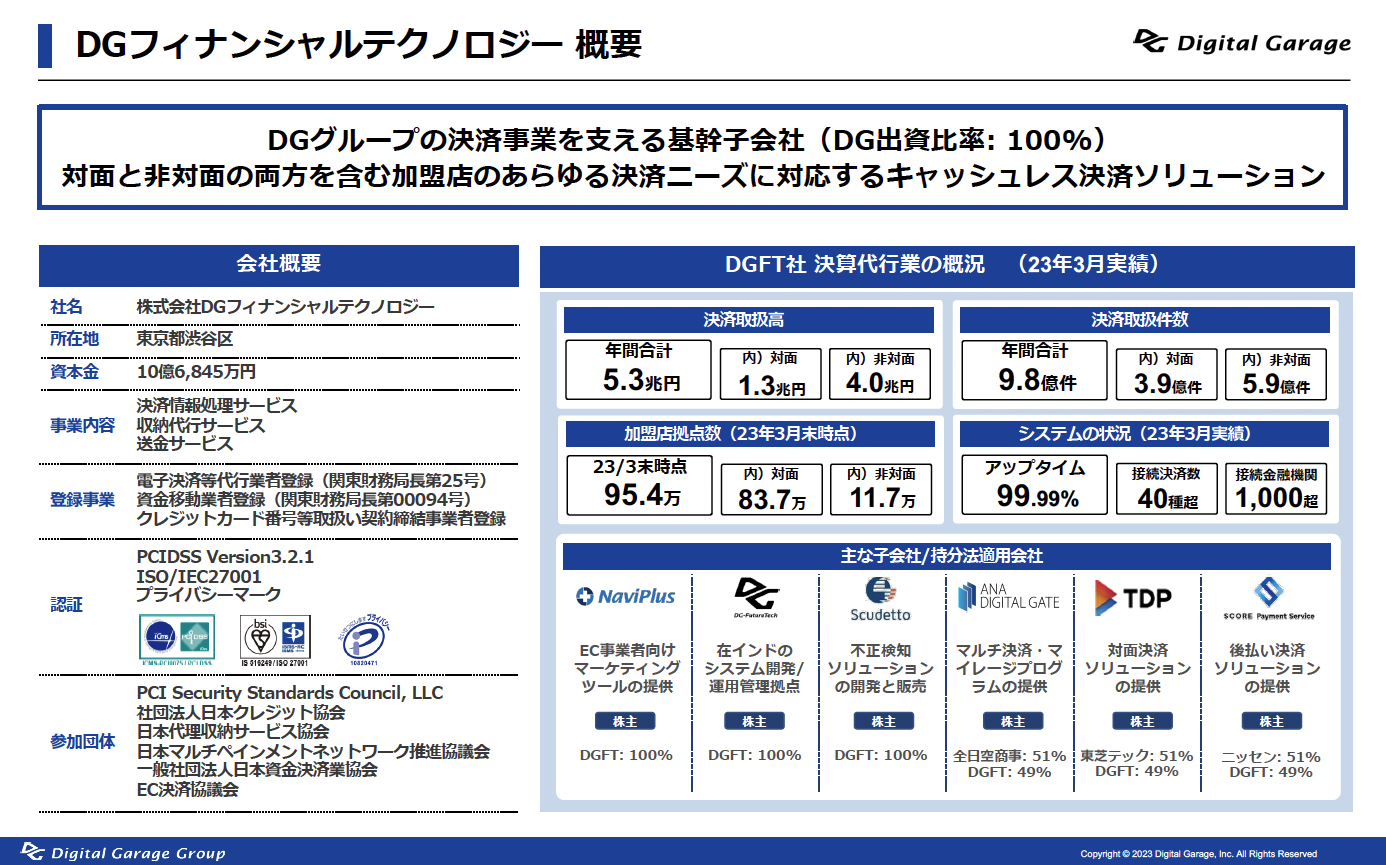1386x865 pixels.
Task: Click the 5.9億件 value box
Action: tap(1276, 374)
